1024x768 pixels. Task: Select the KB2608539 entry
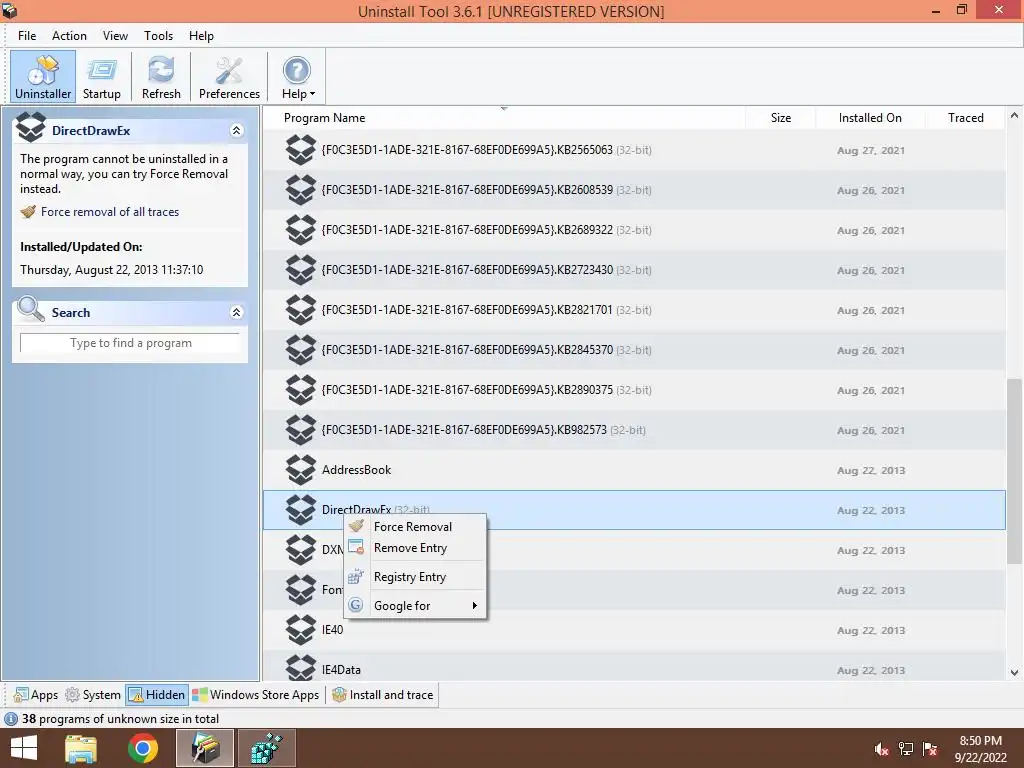point(633,190)
